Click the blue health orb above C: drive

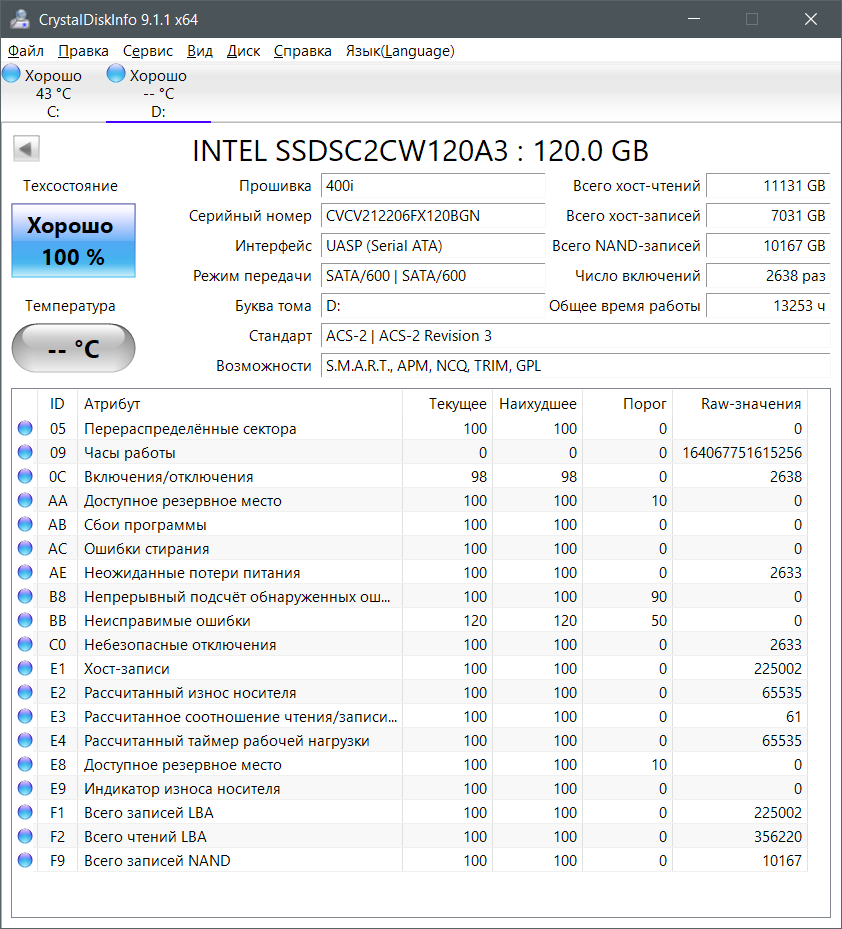tap(11, 74)
